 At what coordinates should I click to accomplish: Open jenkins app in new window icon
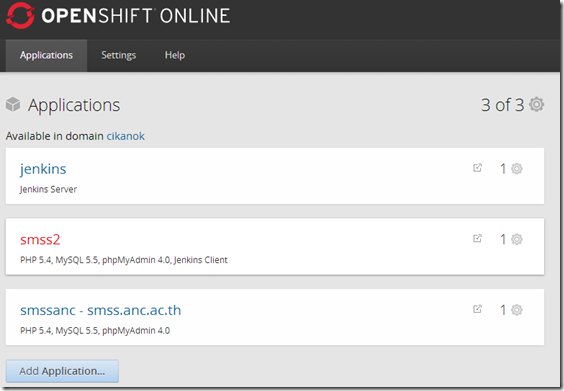(x=477, y=168)
